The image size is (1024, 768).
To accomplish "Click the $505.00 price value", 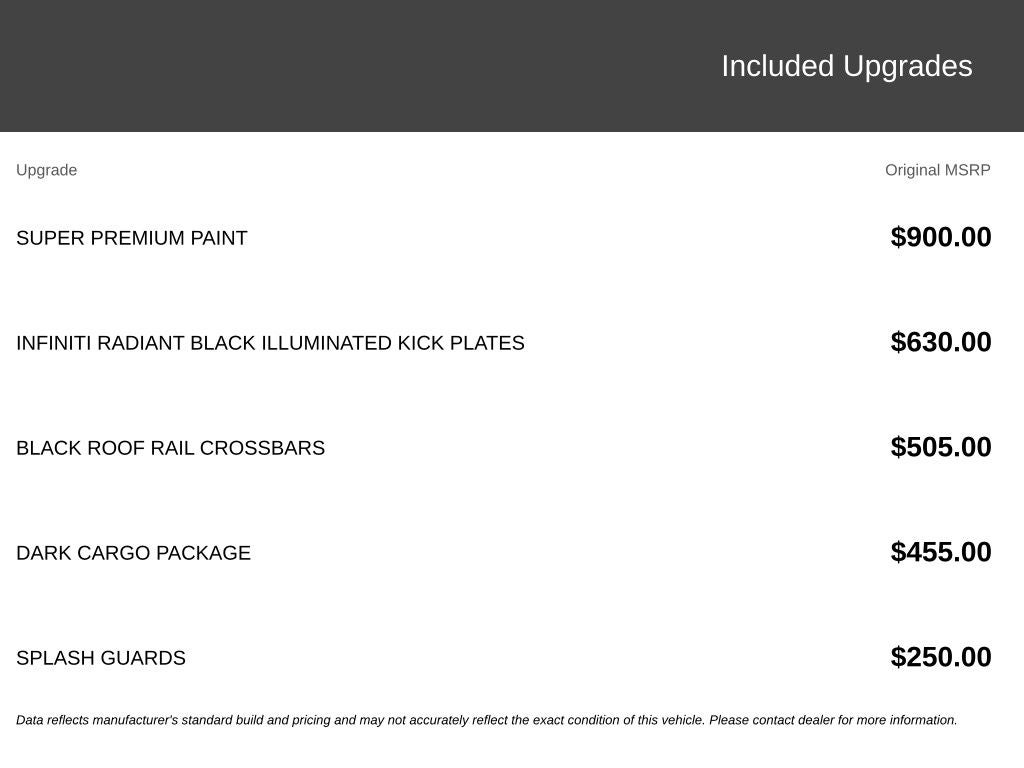I will pyautogui.click(x=940, y=447).
